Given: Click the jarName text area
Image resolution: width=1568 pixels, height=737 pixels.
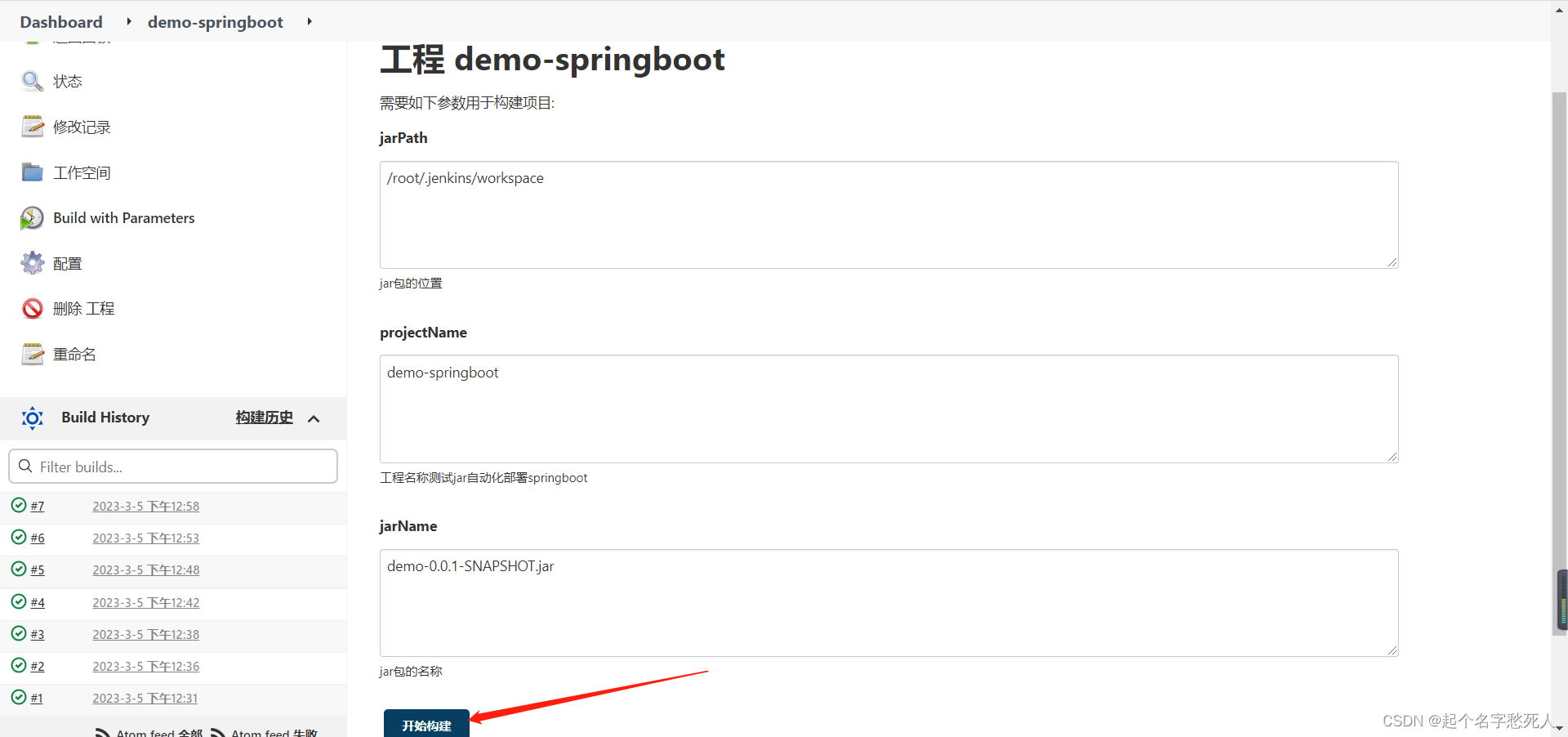Looking at the screenshot, I should [889, 603].
